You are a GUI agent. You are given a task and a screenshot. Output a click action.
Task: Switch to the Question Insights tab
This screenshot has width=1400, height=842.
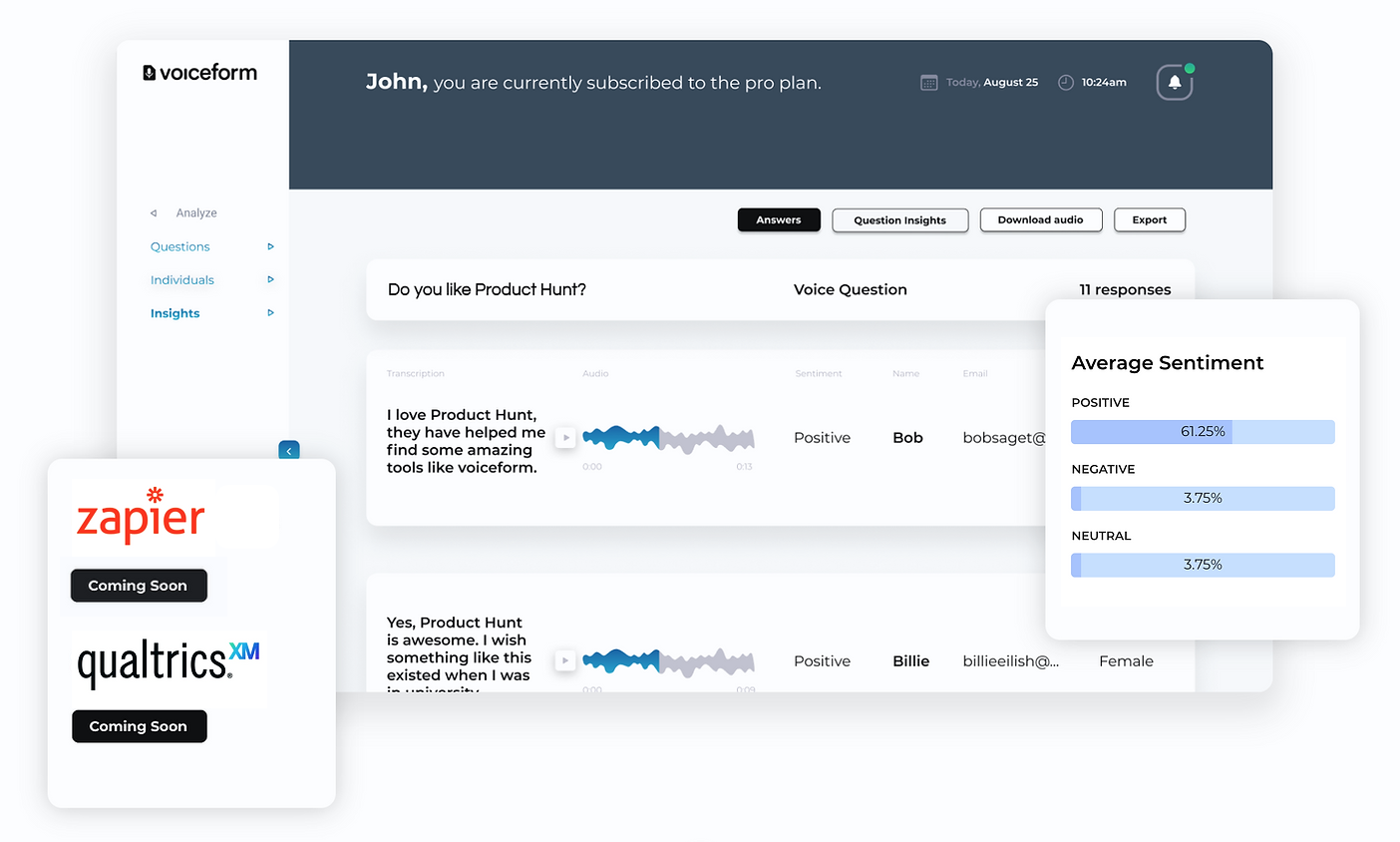click(x=899, y=219)
